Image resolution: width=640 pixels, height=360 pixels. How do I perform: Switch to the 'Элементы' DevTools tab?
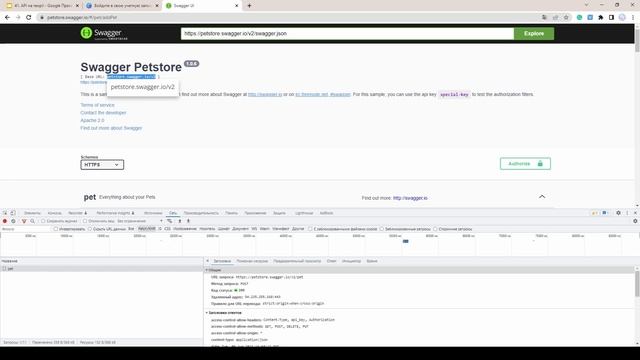[x=32, y=213]
